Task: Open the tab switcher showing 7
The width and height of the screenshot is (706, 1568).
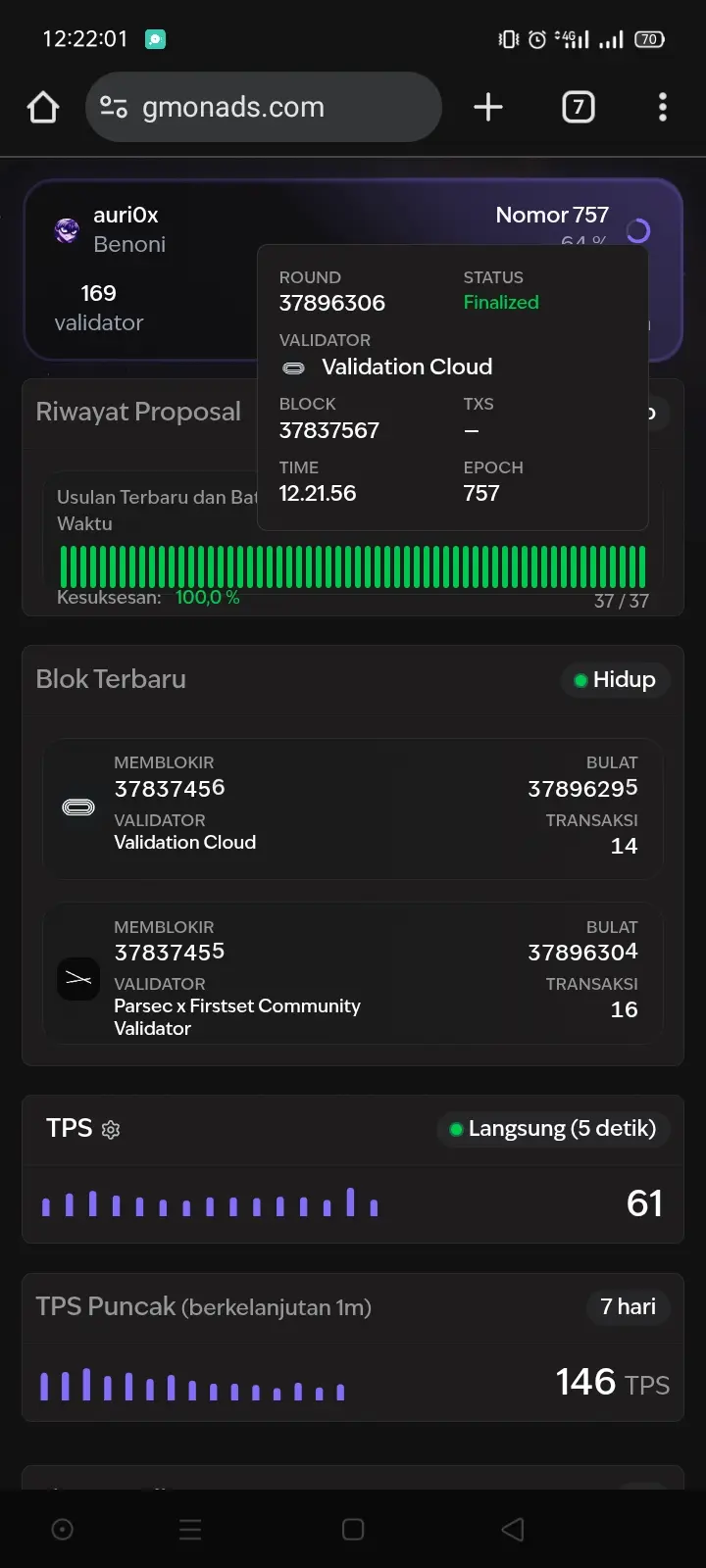Action: tap(578, 107)
